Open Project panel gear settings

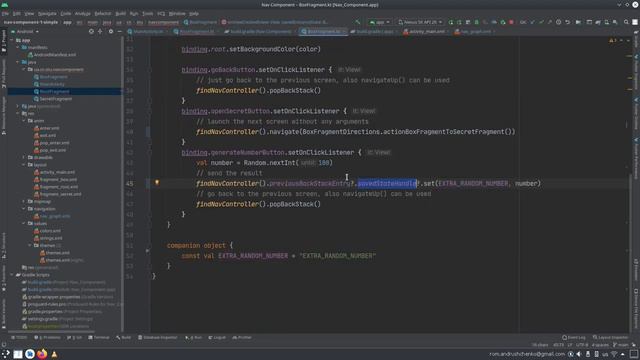(111, 31)
